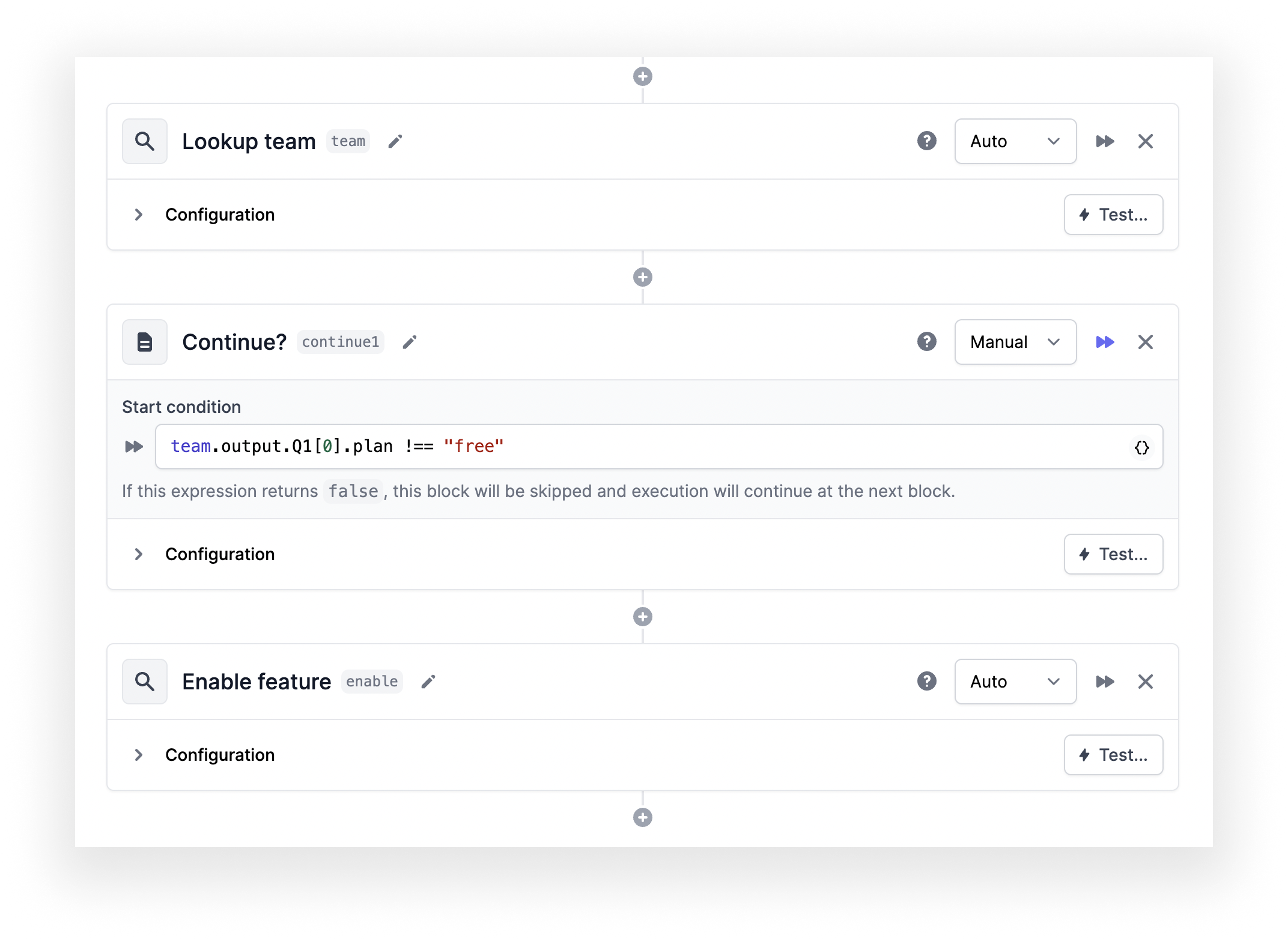The height and width of the screenshot is (940, 1288).
Task: Toggle start condition on Lookup team block
Action: coord(1105,141)
